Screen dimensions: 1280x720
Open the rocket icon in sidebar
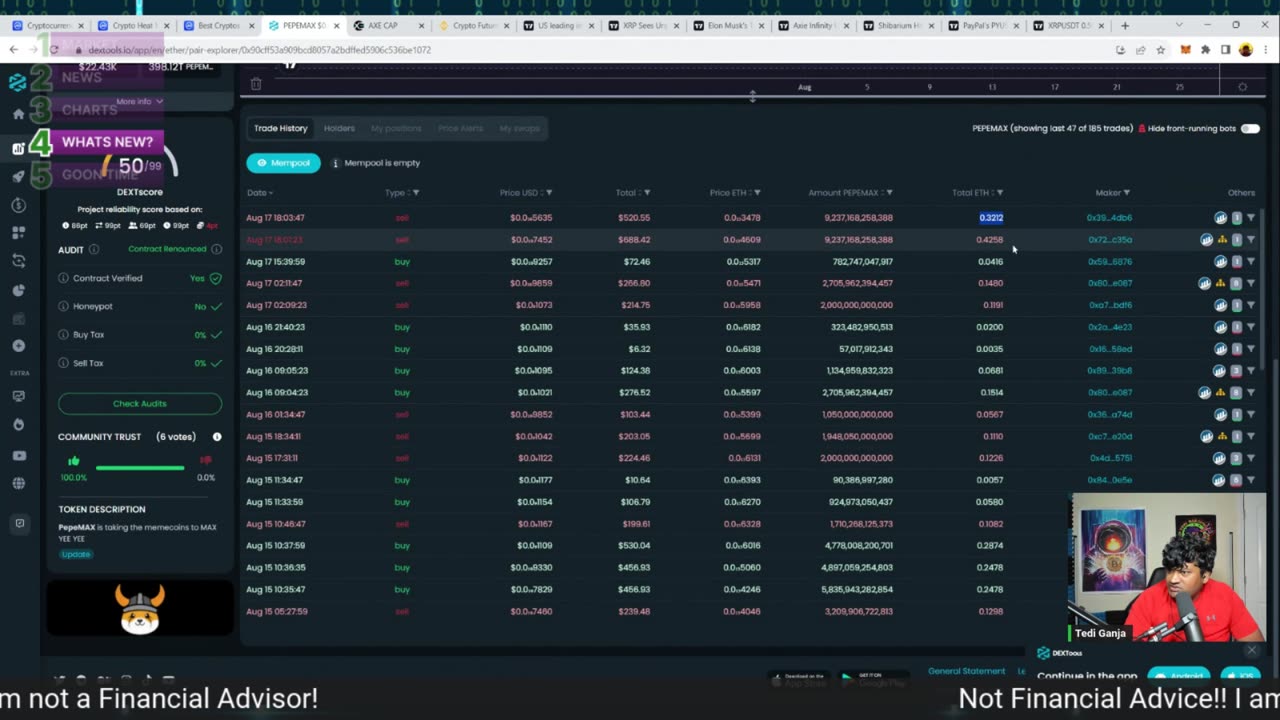[x=18, y=176]
